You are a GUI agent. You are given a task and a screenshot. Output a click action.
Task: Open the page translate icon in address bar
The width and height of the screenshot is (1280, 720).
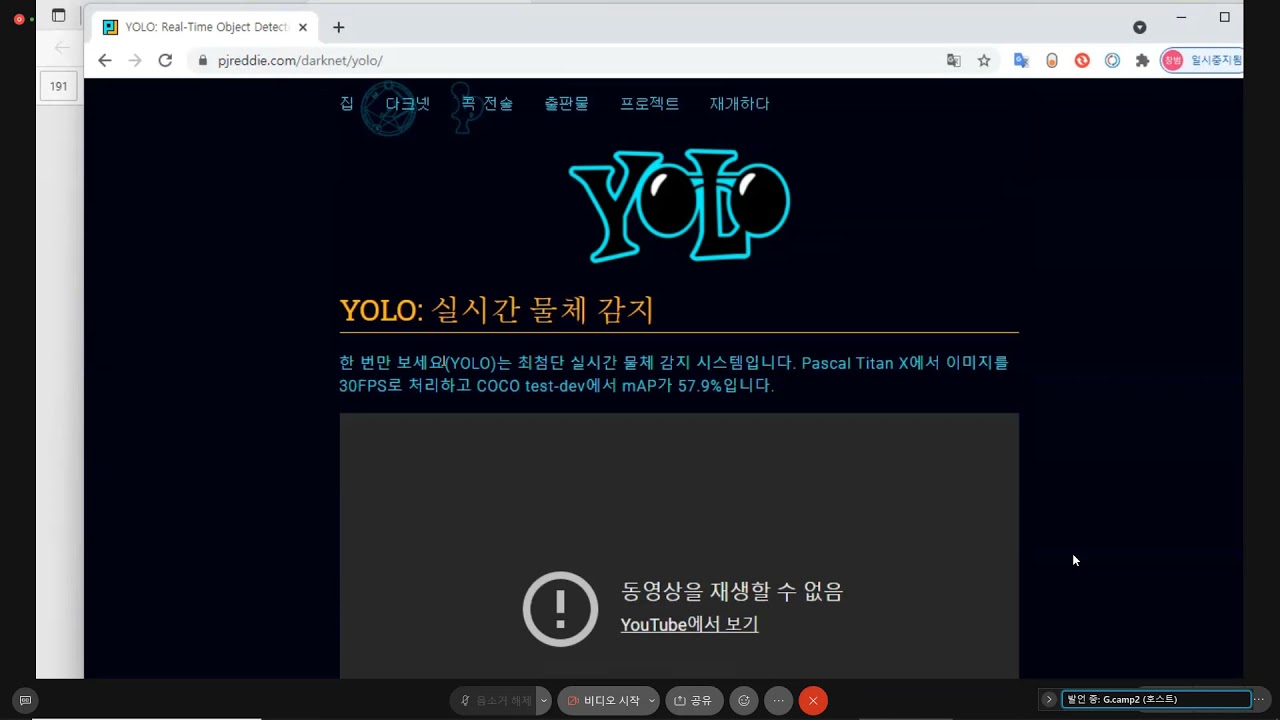954,60
